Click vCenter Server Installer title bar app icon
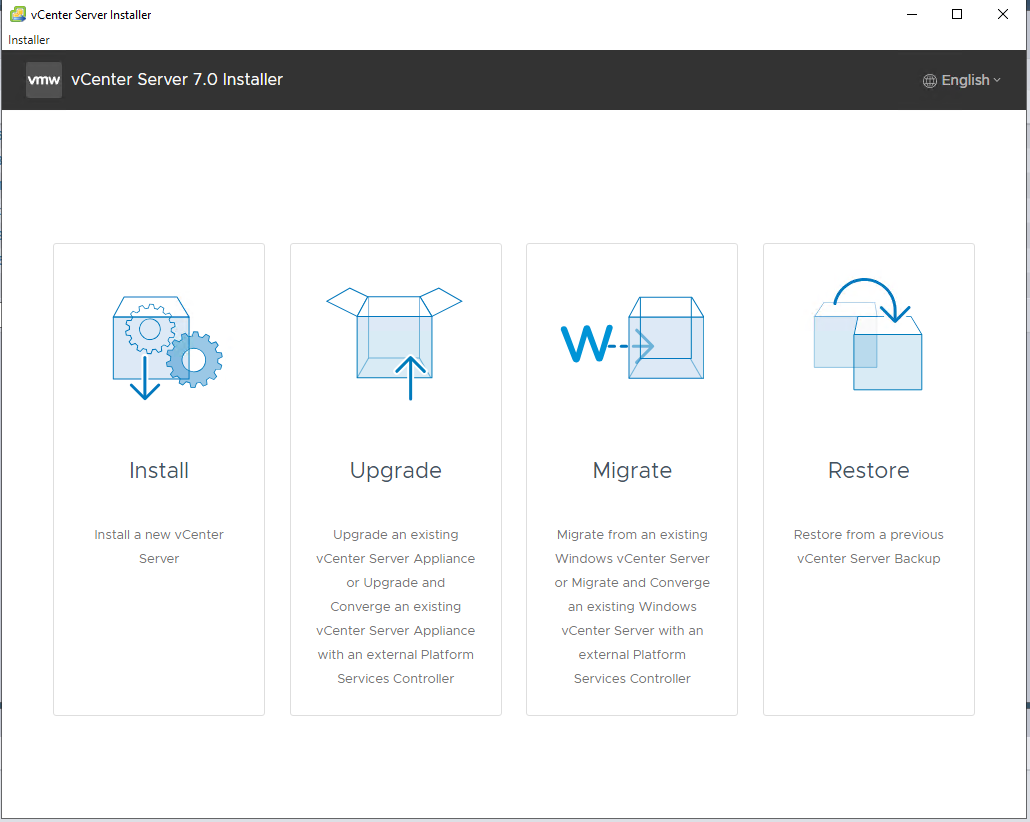 click(x=18, y=14)
